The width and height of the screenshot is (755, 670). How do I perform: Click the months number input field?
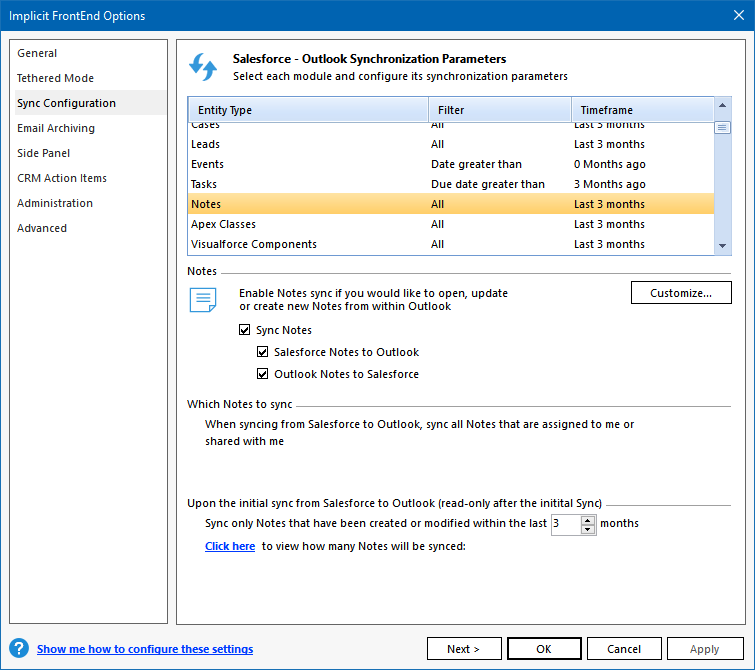coord(565,524)
